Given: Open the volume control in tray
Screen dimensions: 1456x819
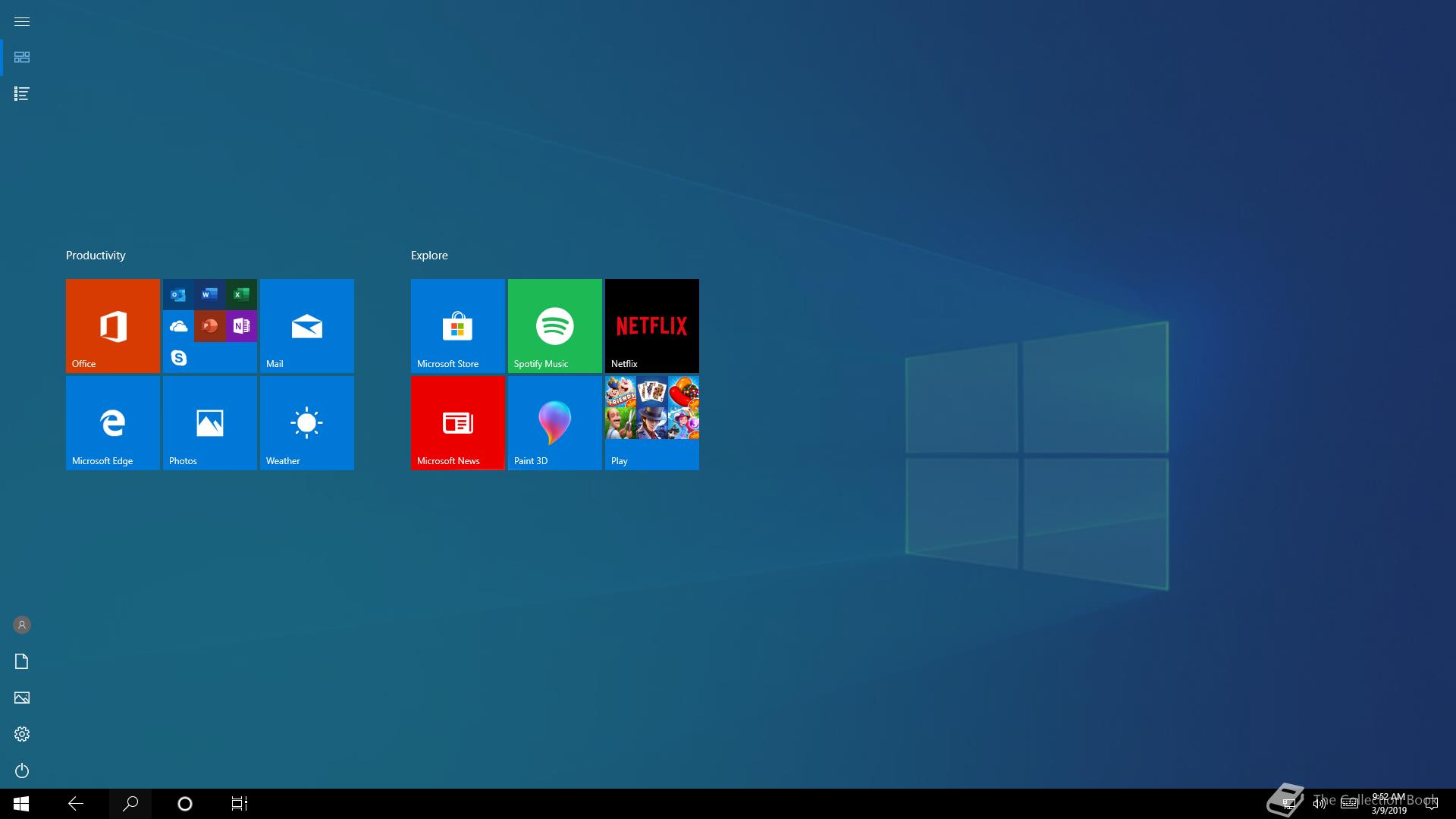Looking at the screenshot, I should 1319,804.
